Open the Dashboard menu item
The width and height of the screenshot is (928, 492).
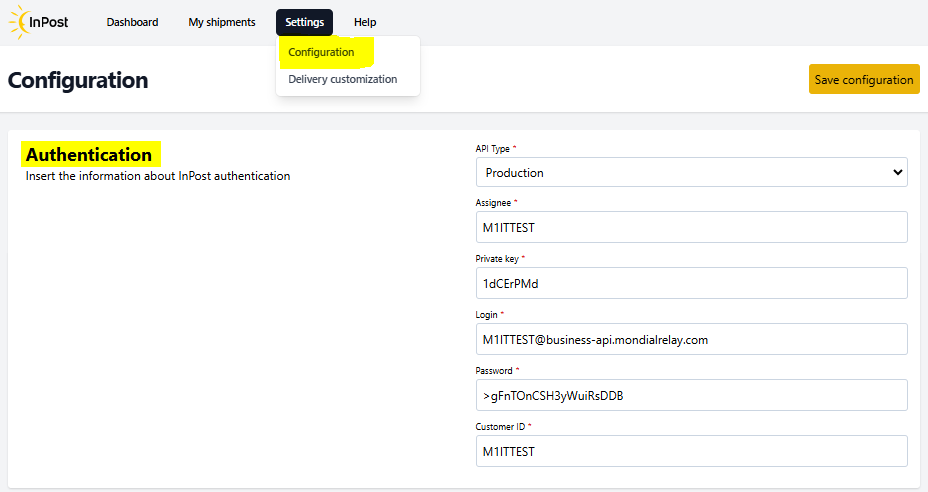(132, 22)
